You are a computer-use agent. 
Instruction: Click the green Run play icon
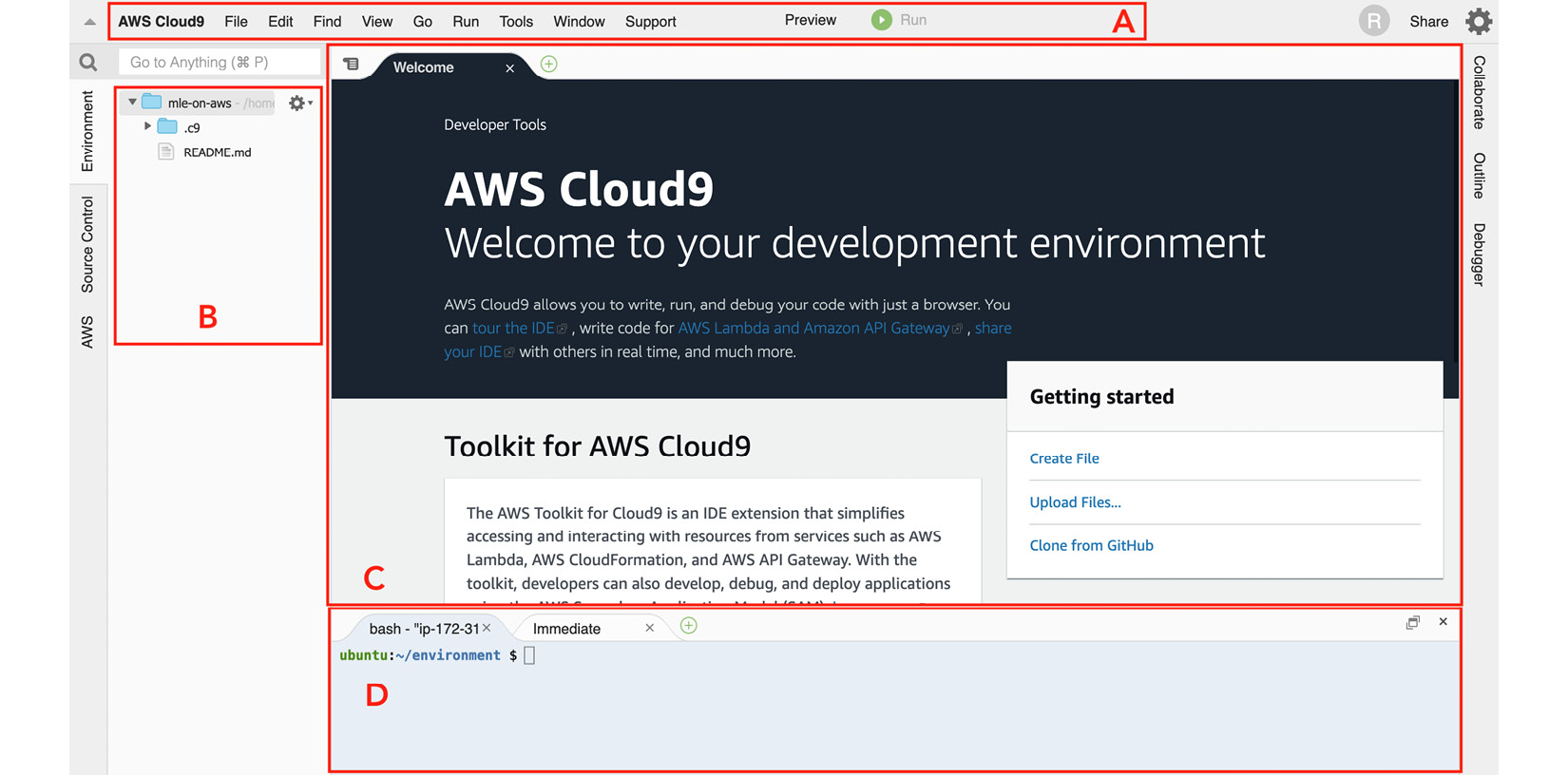[x=882, y=20]
